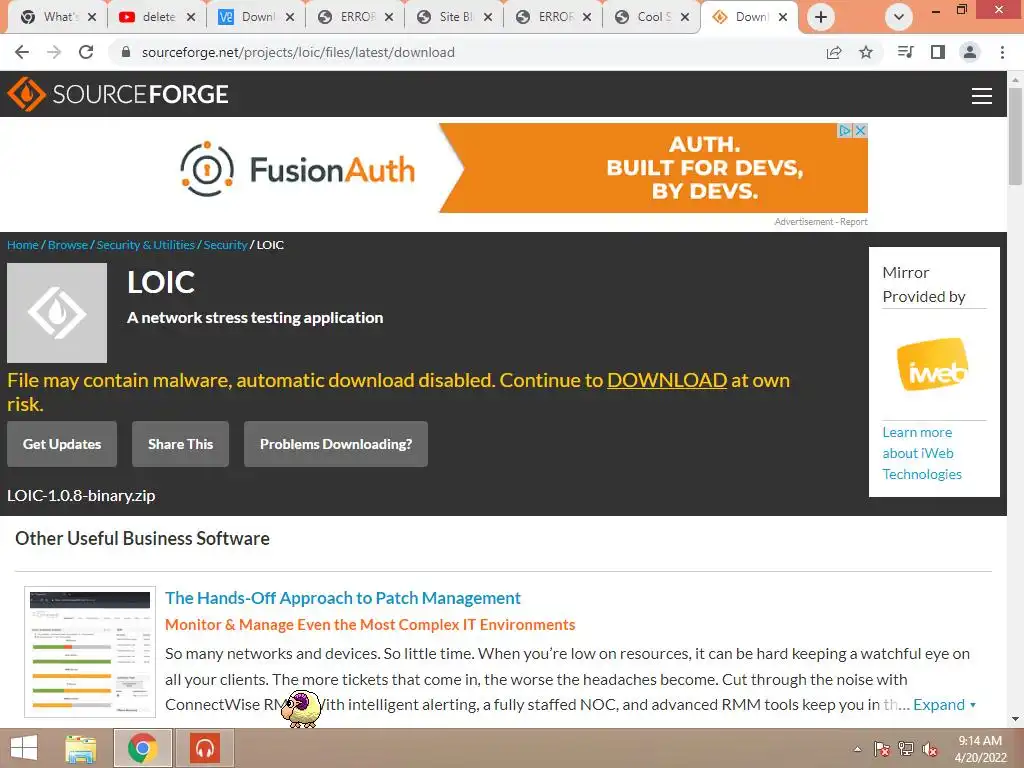The width and height of the screenshot is (1024, 768).
Task: Switch to the YouTube "delete" tab
Action: coord(157,17)
